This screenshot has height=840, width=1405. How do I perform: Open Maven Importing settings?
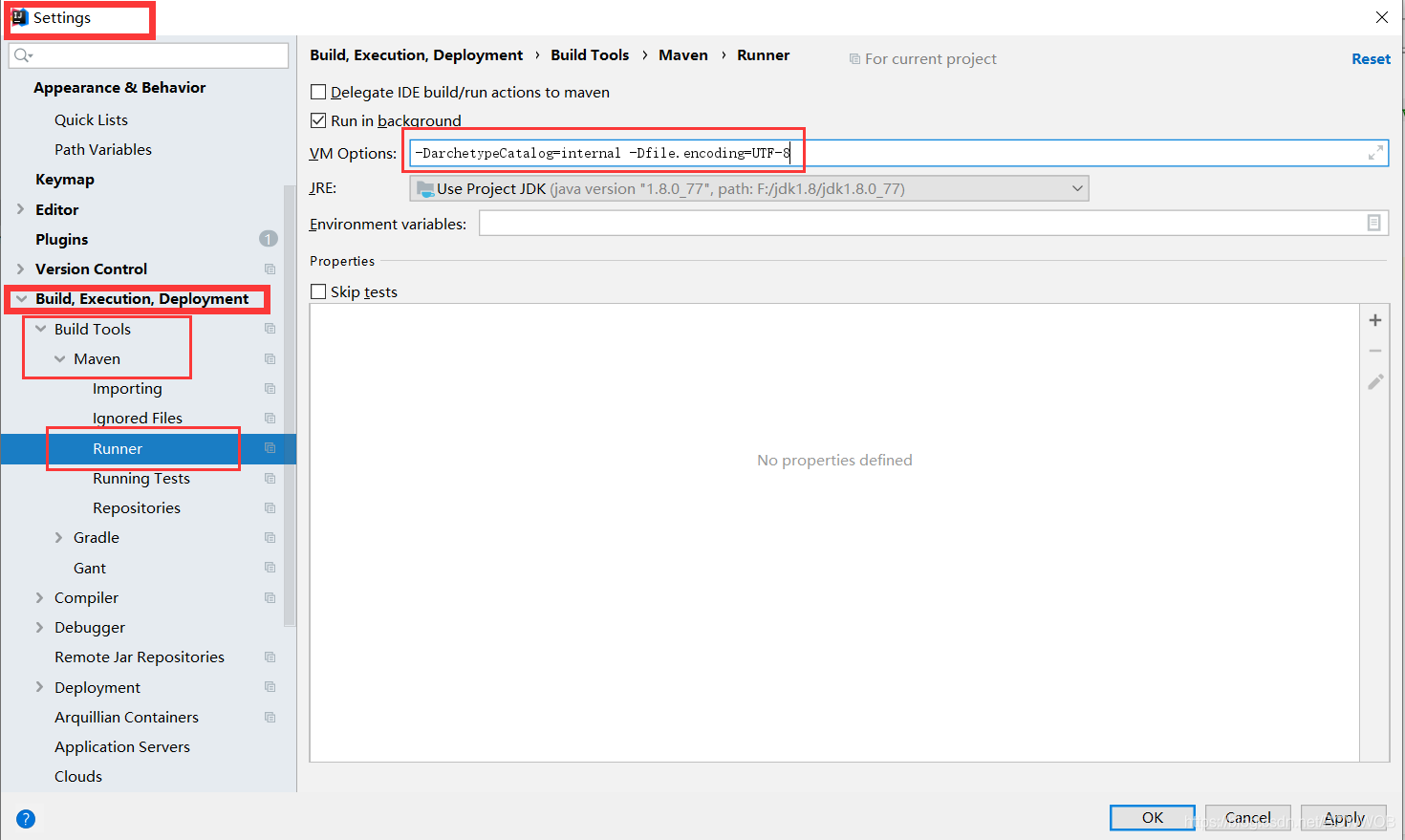coord(127,389)
